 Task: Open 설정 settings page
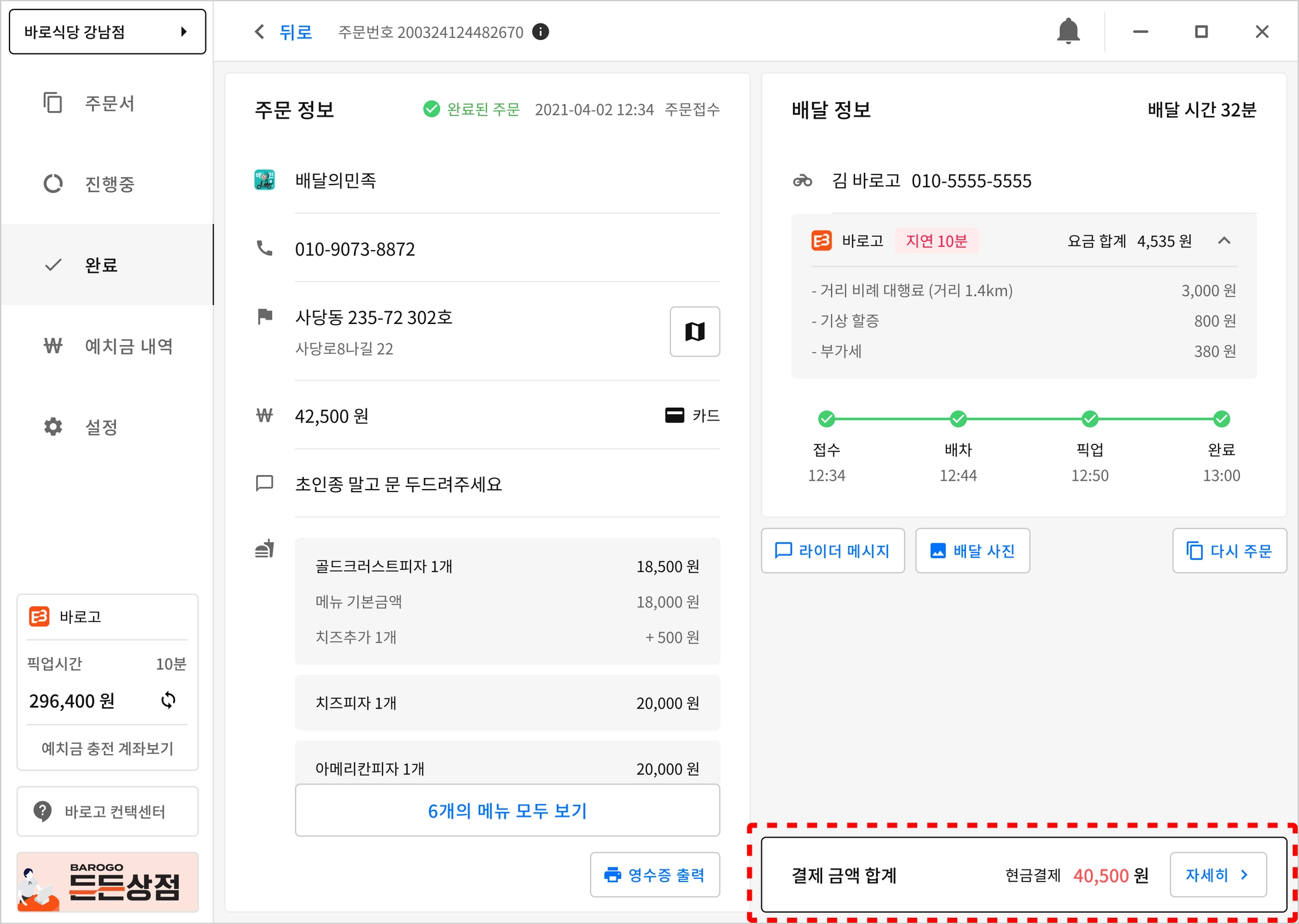click(x=101, y=427)
